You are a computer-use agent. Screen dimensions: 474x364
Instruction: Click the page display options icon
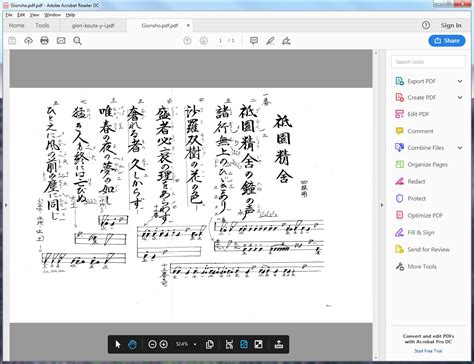coord(210,344)
